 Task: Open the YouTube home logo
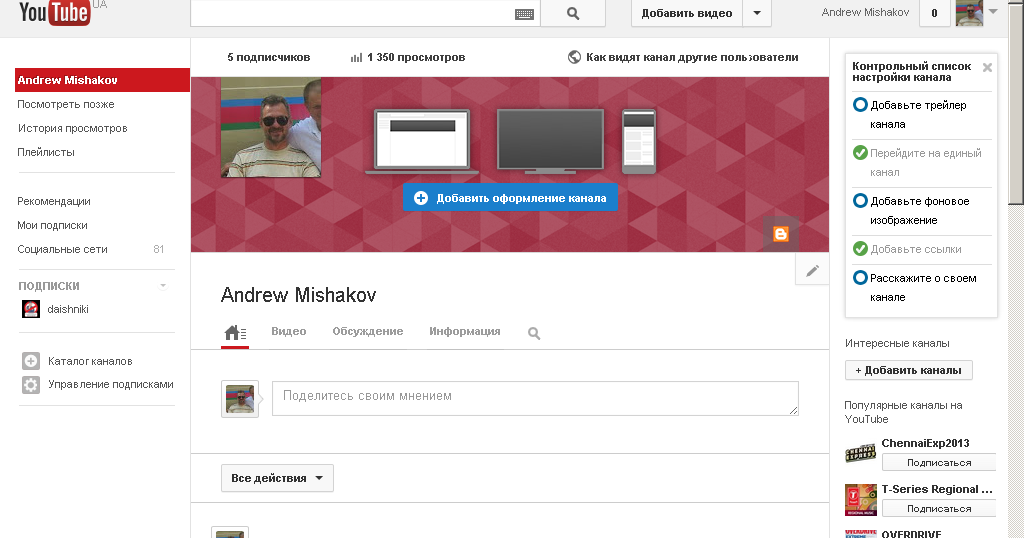click(54, 12)
